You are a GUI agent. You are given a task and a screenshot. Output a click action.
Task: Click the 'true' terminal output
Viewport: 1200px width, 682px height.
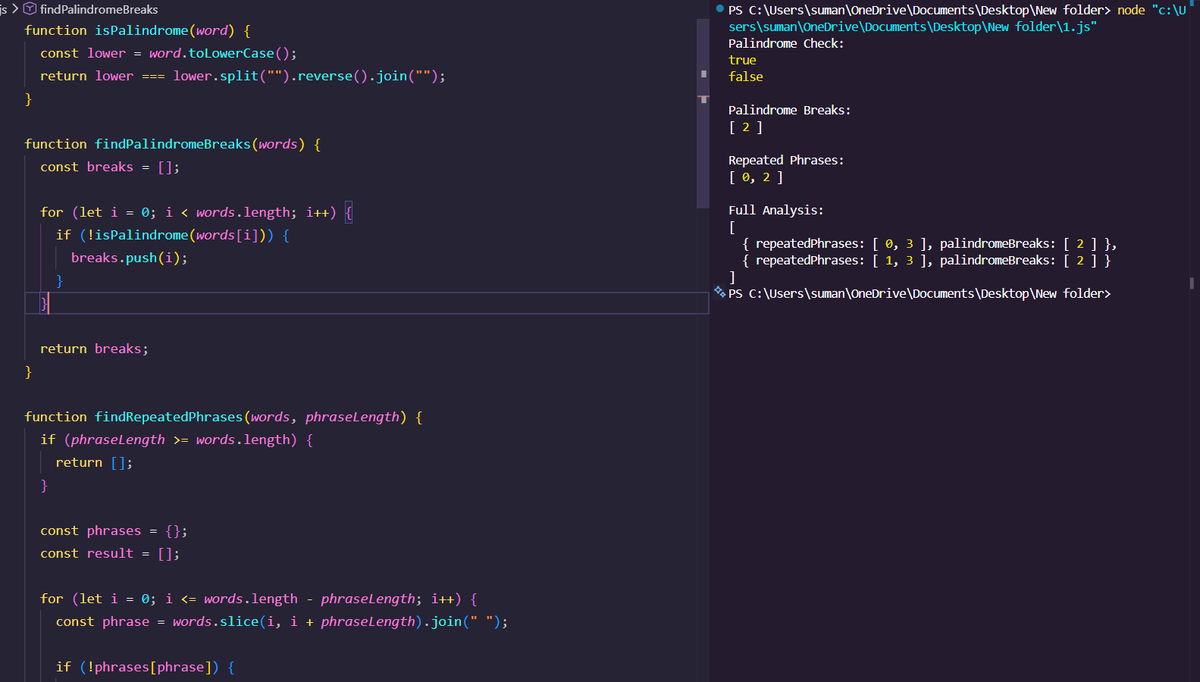(742, 60)
